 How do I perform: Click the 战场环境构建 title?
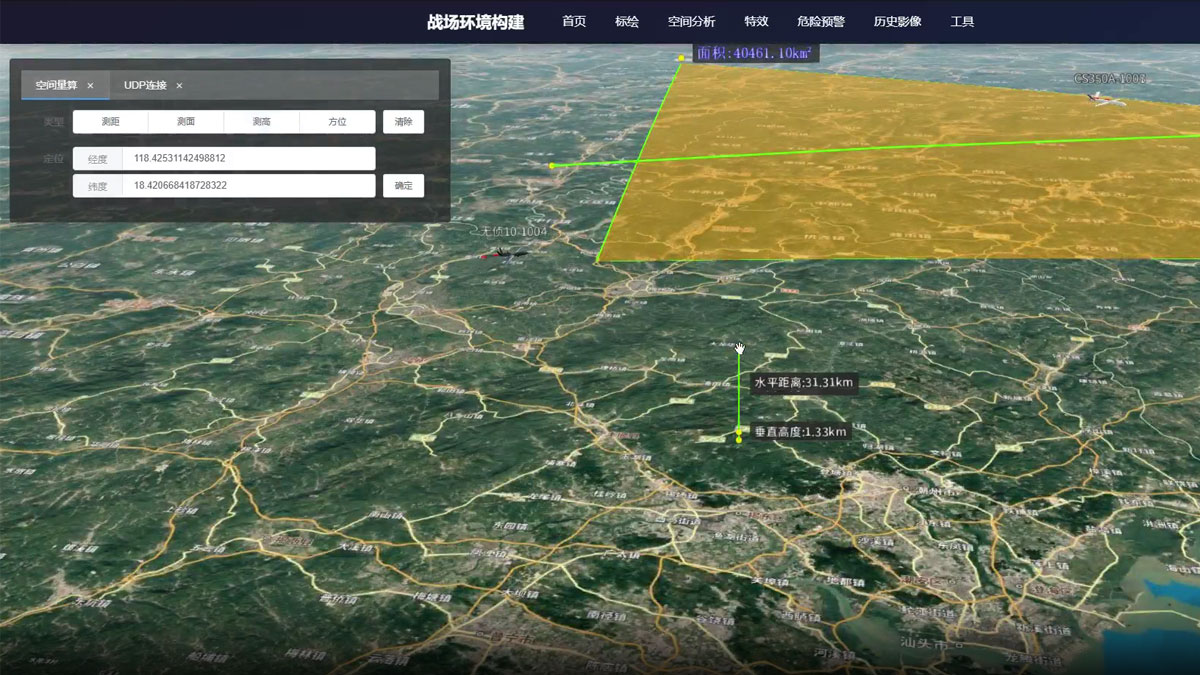point(476,22)
